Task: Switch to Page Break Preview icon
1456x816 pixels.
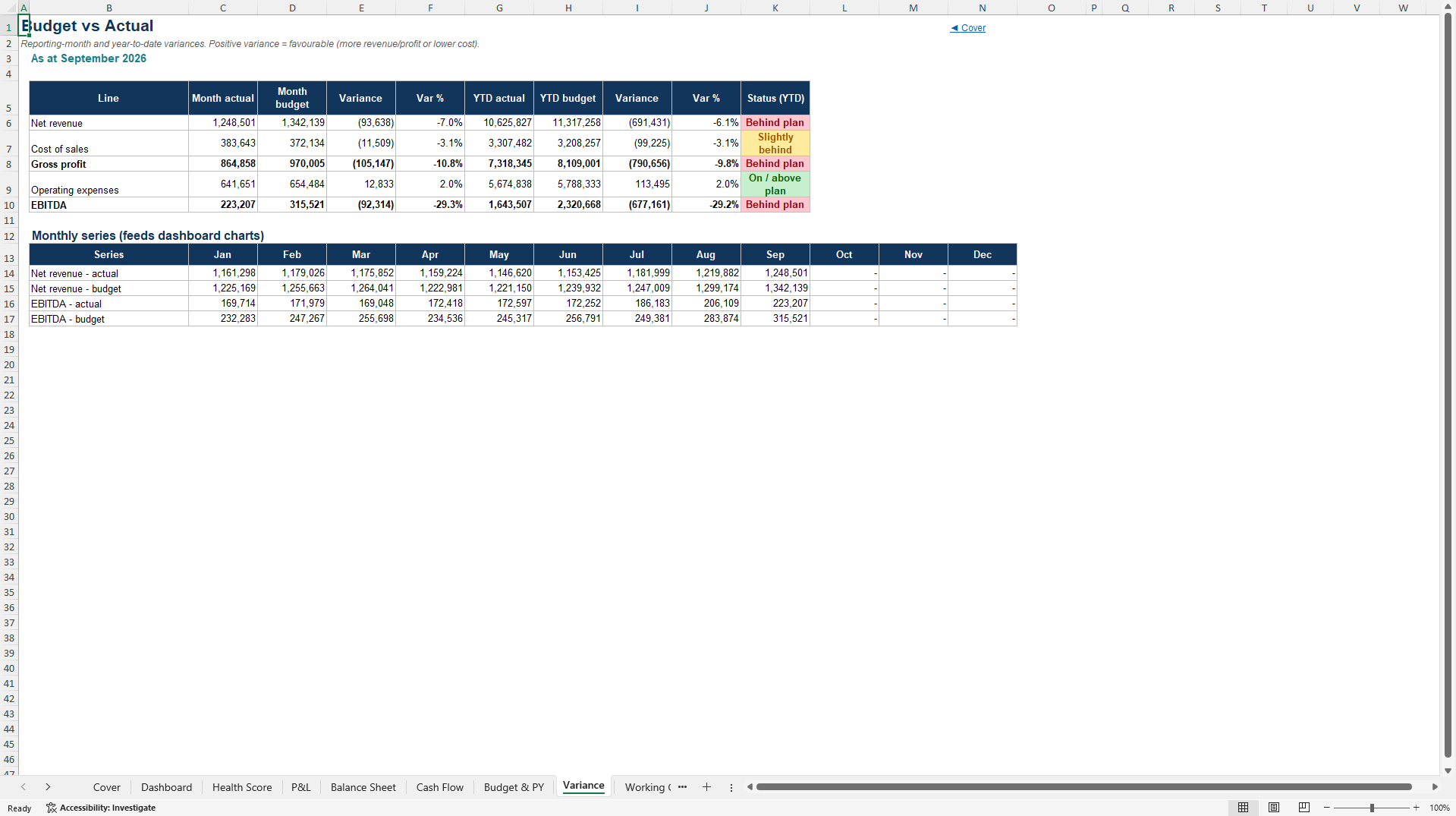Action: click(x=1304, y=808)
